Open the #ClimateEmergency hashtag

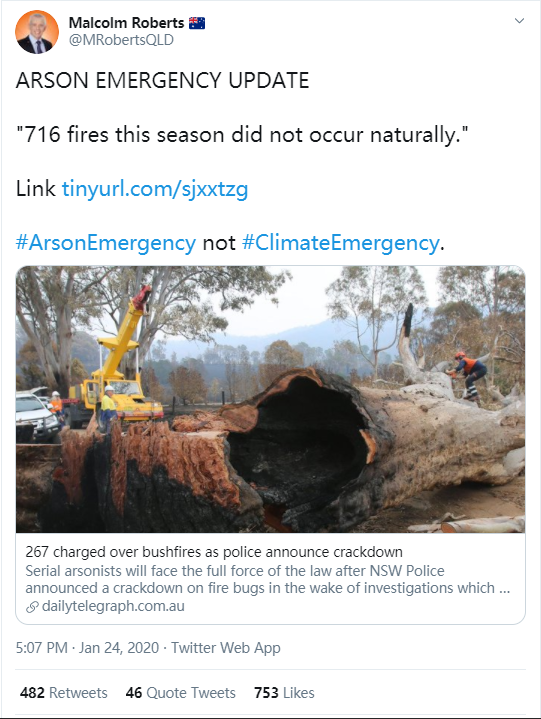coord(340,243)
